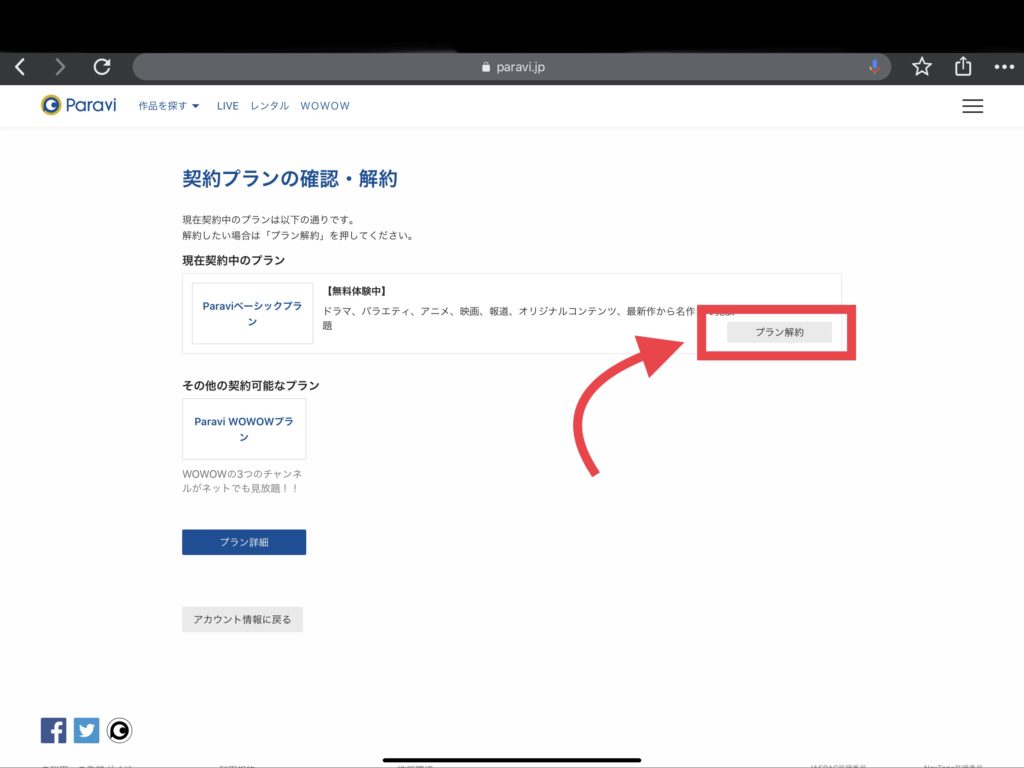Open the WOWOW menu item
This screenshot has width=1024, height=768.
point(325,106)
